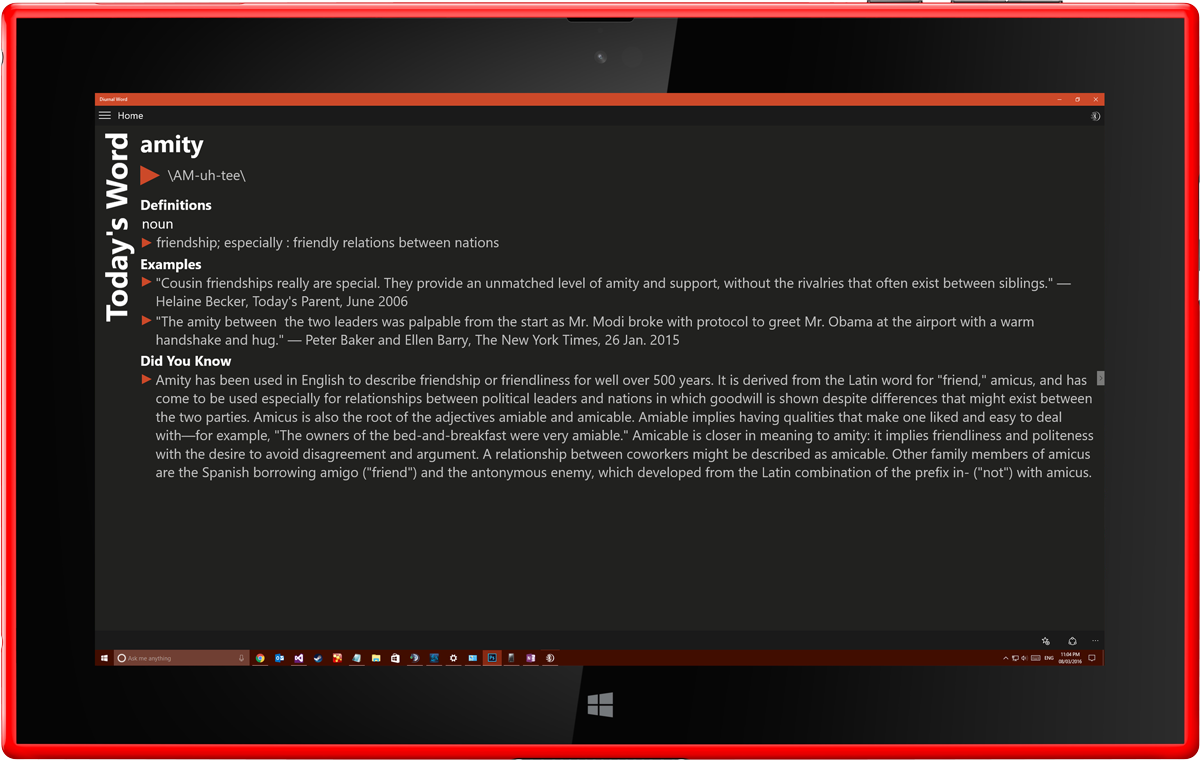
Task: Click the circular logo icon at top right
Action: (1095, 116)
